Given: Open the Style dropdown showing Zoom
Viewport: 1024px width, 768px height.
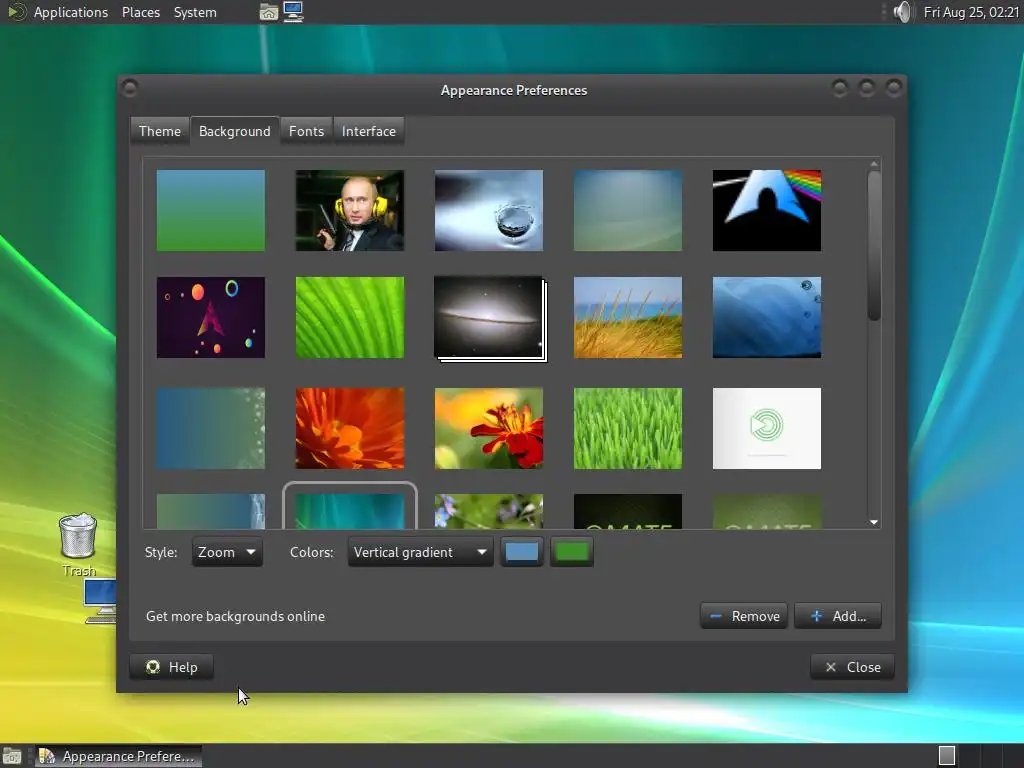Looking at the screenshot, I should (227, 552).
